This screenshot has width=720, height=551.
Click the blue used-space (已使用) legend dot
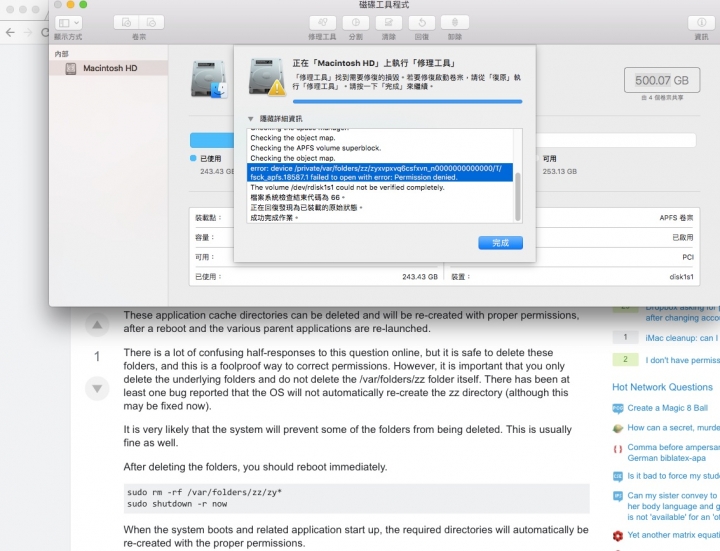point(193,158)
